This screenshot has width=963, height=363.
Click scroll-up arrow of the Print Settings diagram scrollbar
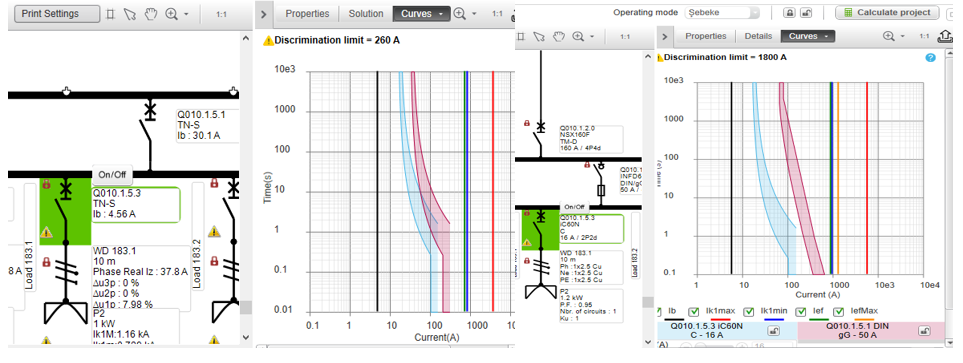coord(246,37)
